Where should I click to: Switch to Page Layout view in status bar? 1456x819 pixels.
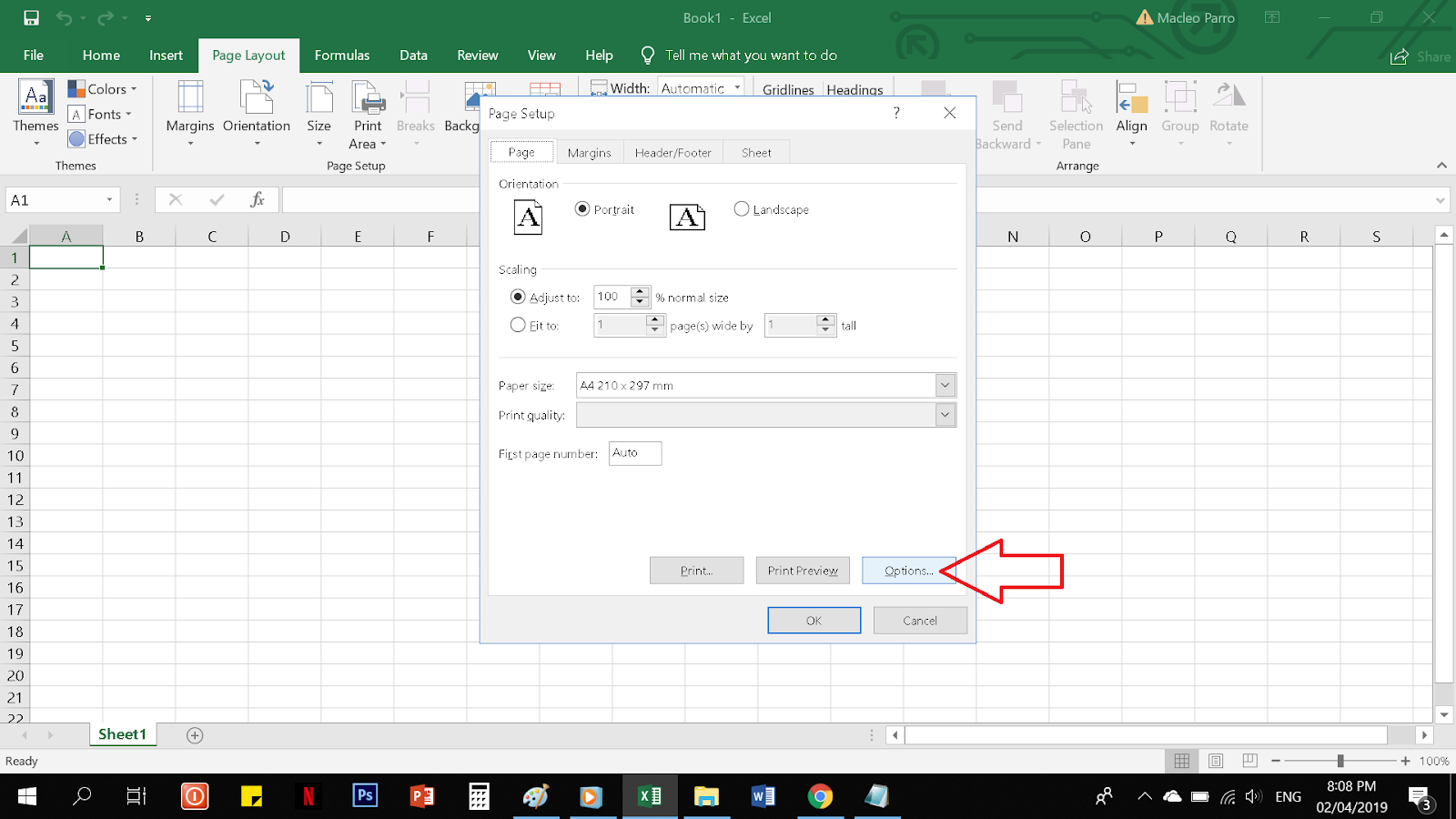coord(1216,761)
